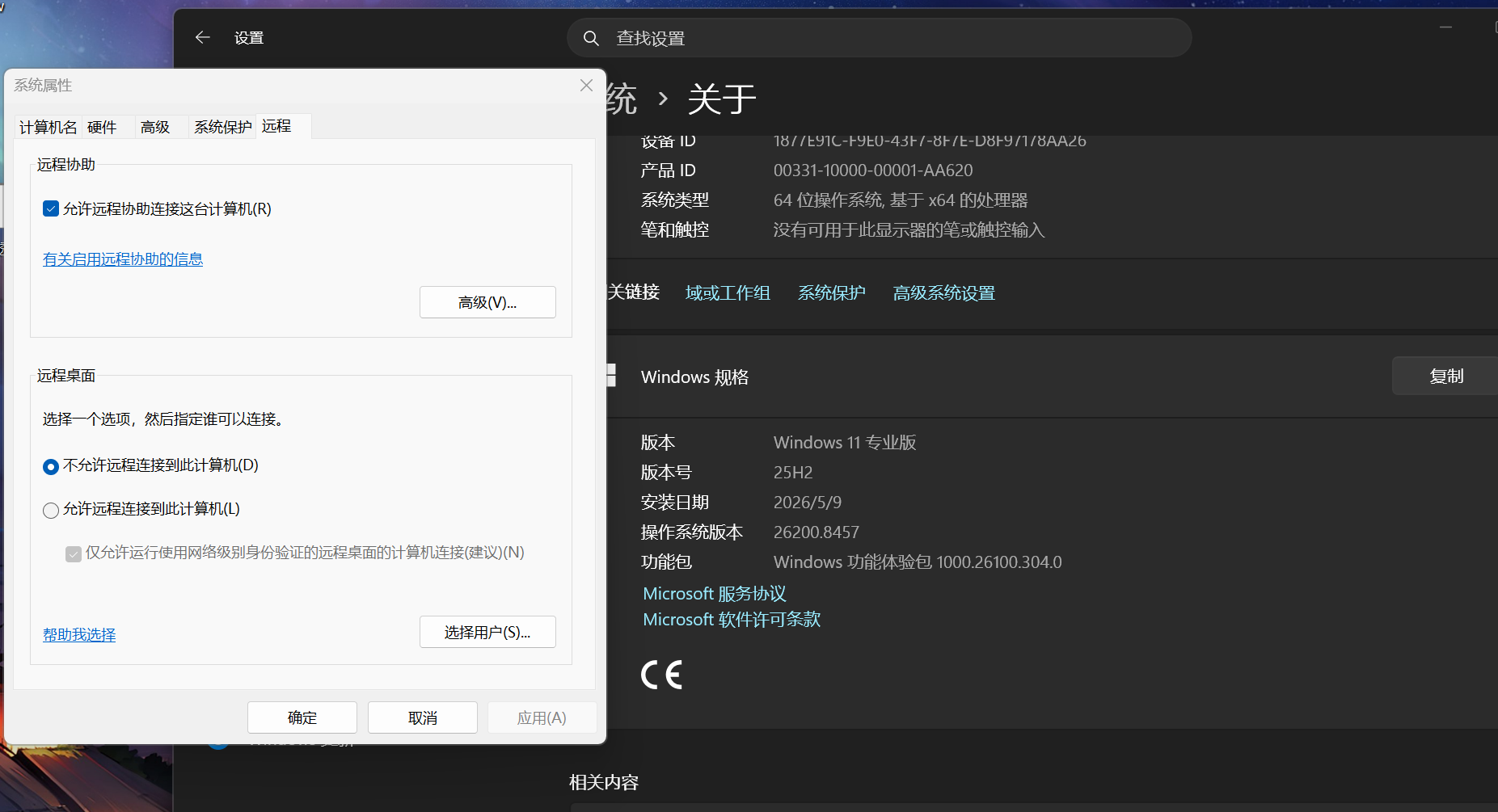Click the 查找设置 search field

tap(880, 38)
